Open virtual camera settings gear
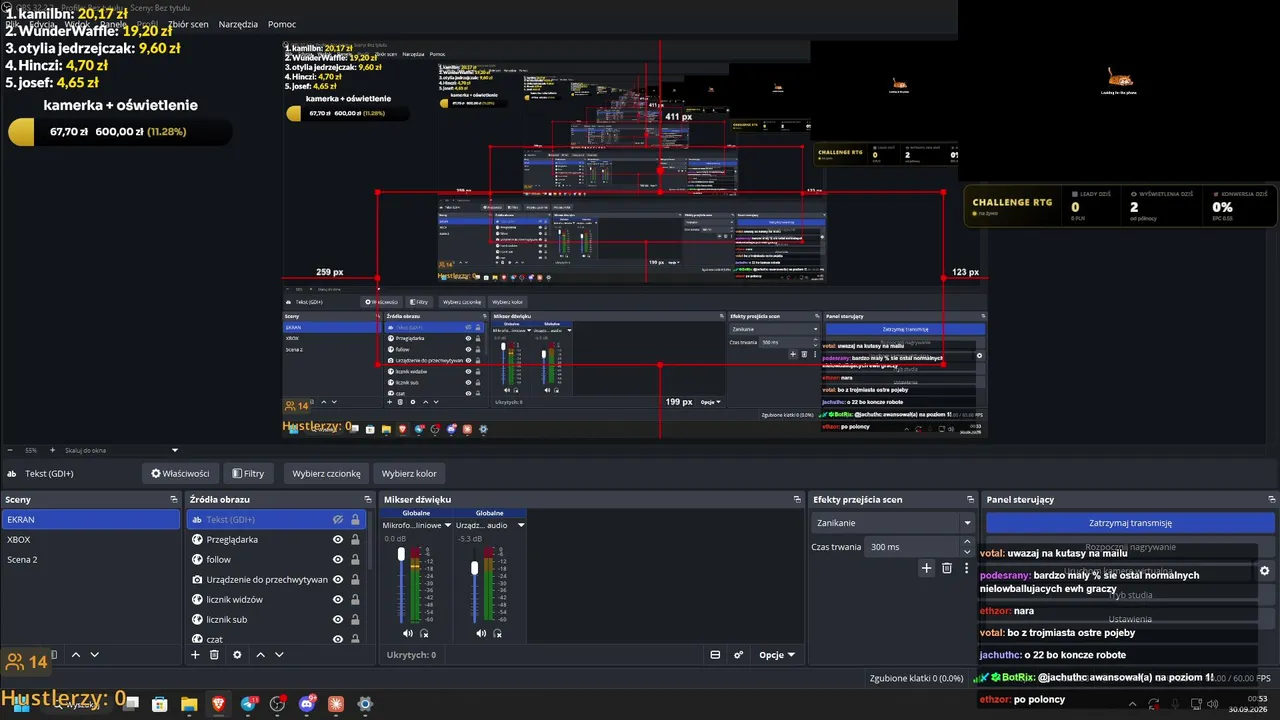Screen dimensions: 1280x720 pyautogui.click(x=1264, y=571)
